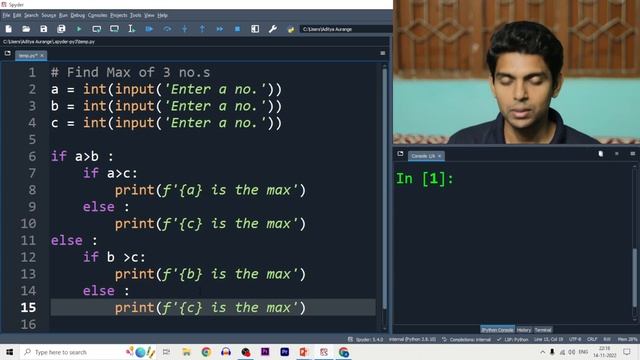Open the Tools menu

pos(136,16)
